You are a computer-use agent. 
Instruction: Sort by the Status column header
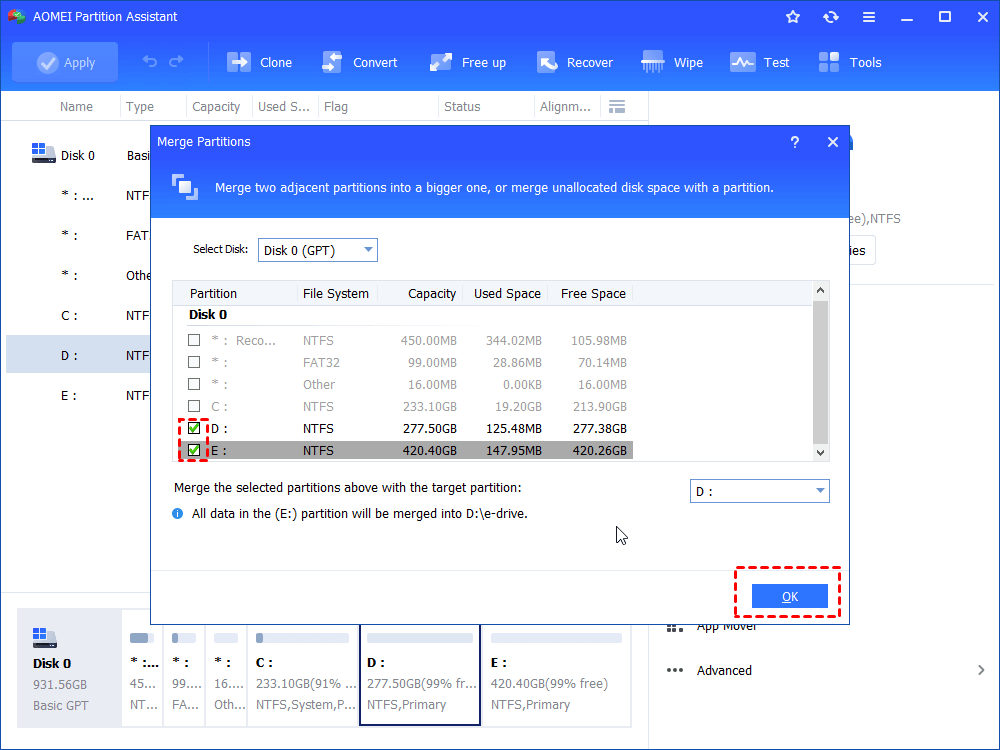462,107
